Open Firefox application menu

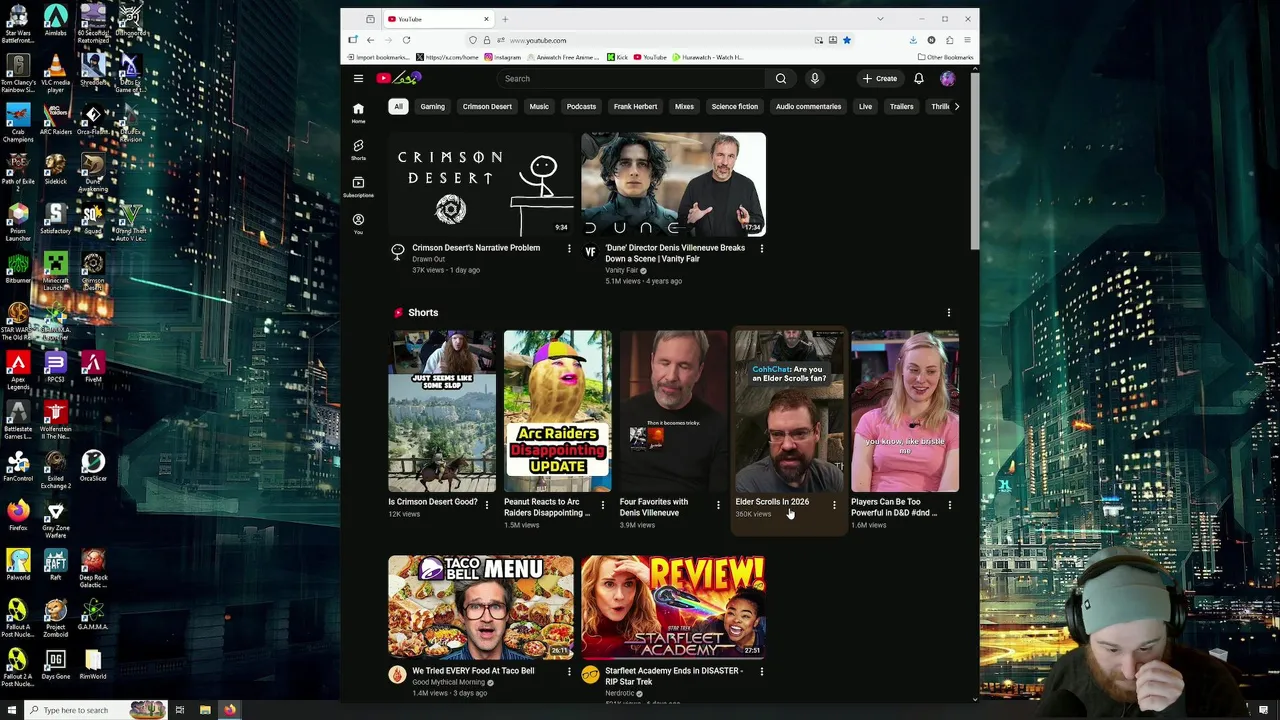(x=967, y=40)
